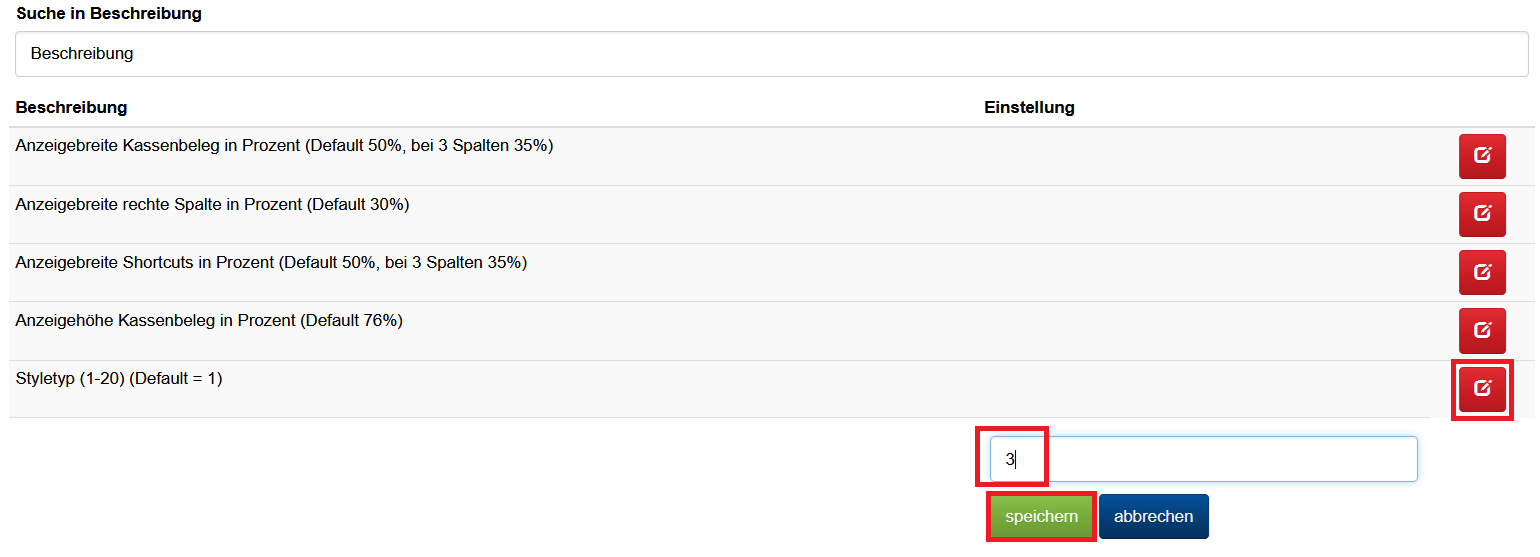This screenshot has height=557, width=1540.
Task: Select the Styletyp (1-20) description text
Action: point(119,379)
